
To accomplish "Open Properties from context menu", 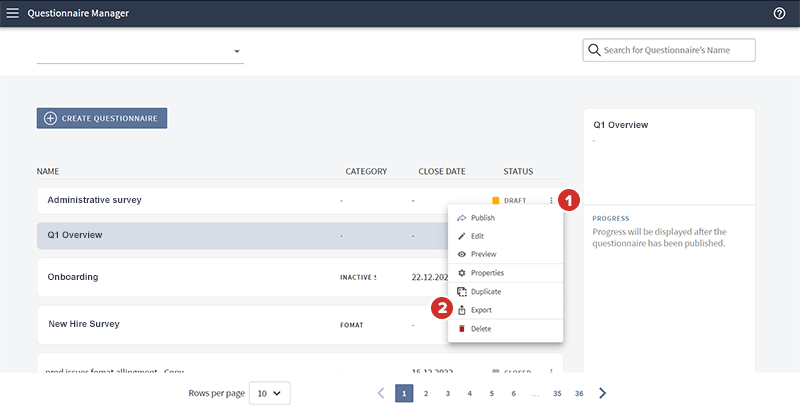I will 487,273.
